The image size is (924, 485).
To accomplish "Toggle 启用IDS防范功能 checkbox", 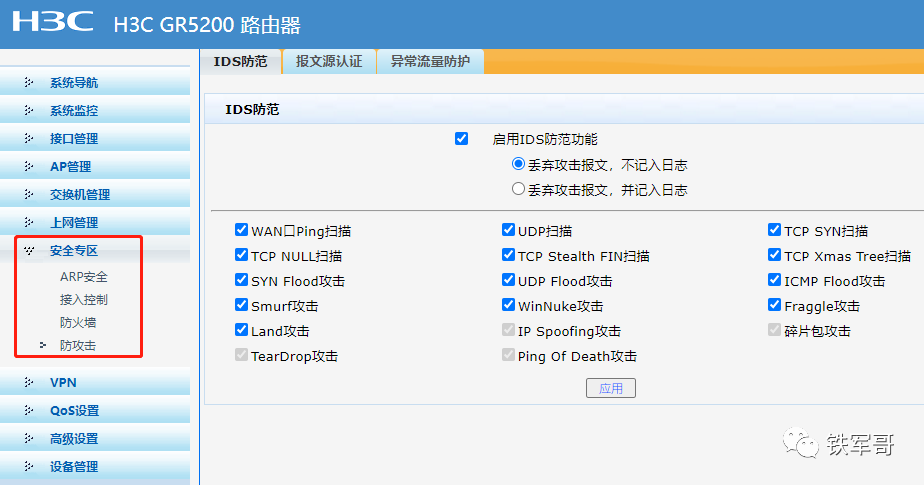I will click(461, 138).
